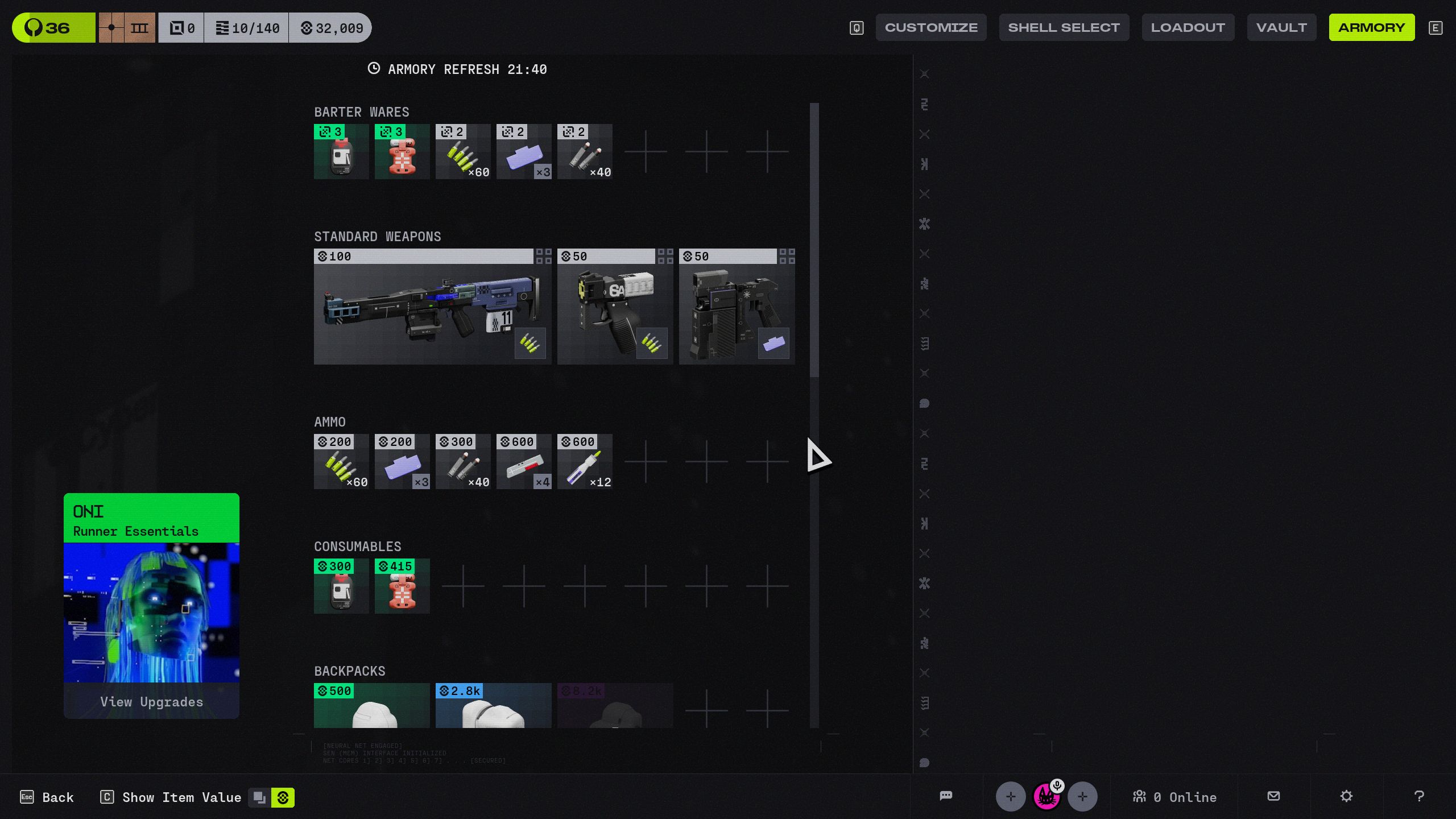
Task: Open the Loadout tab
Action: pyautogui.click(x=1188, y=27)
